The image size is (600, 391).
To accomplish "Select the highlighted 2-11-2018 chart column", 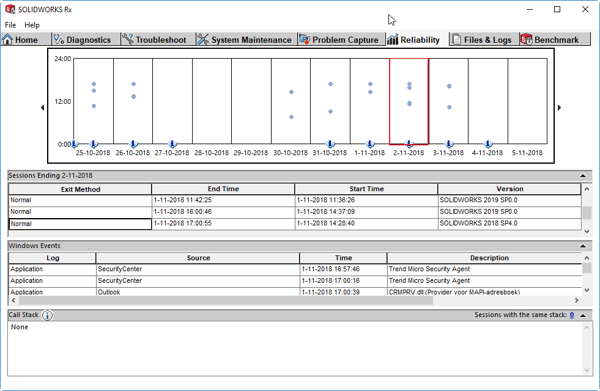I will tap(409, 101).
